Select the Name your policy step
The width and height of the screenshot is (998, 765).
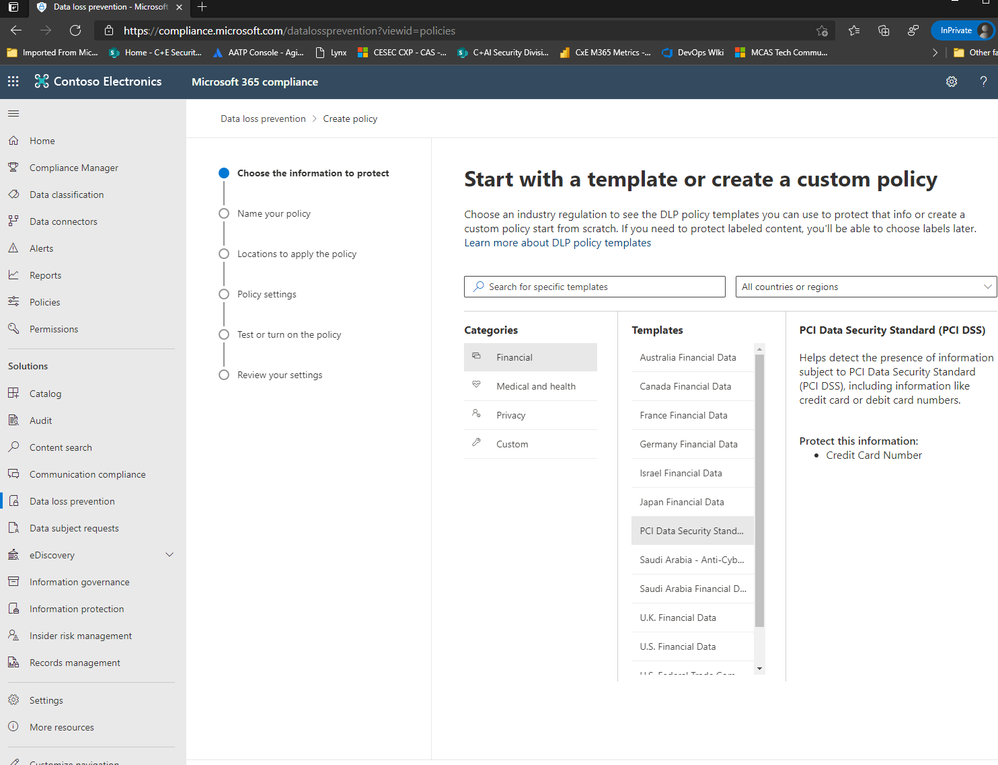tap(274, 213)
